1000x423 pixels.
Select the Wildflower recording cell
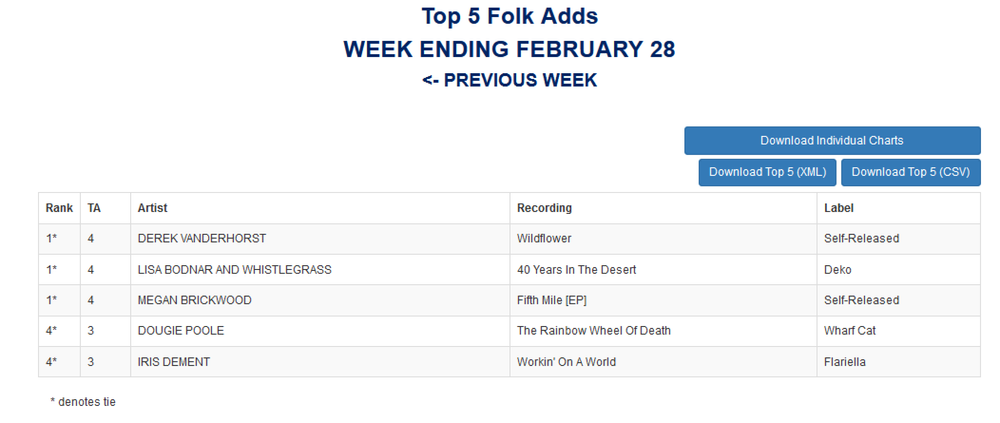click(x=663, y=239)
